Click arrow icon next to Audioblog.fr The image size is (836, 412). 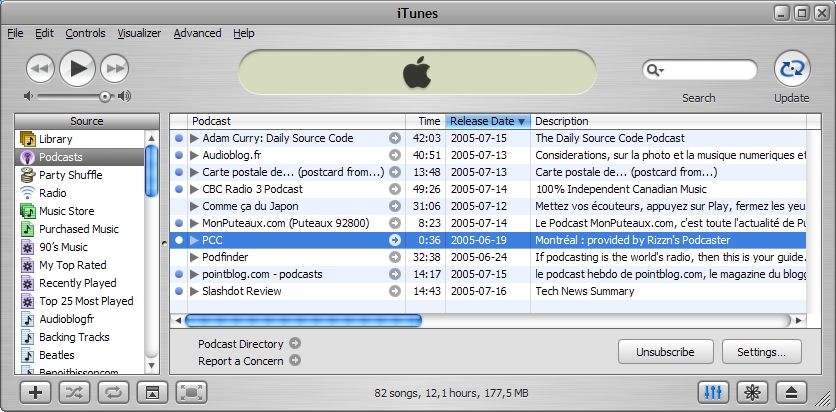click(x=395, y=155)
